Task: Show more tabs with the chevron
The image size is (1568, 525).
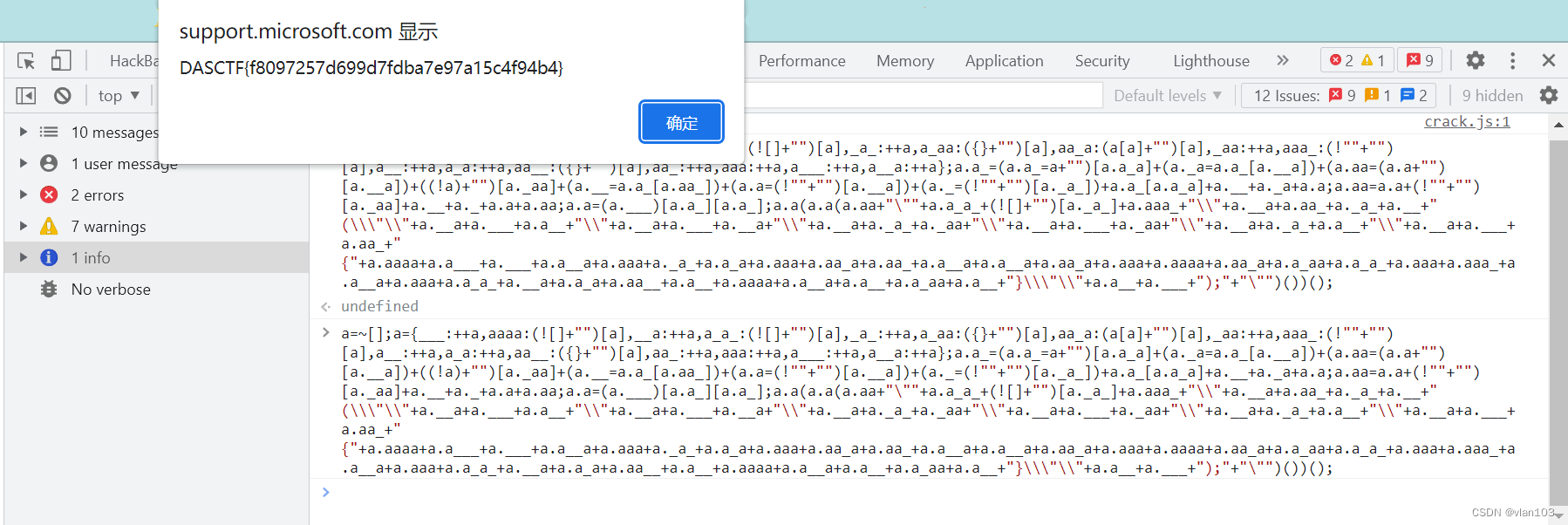Action: [1282, 60]
